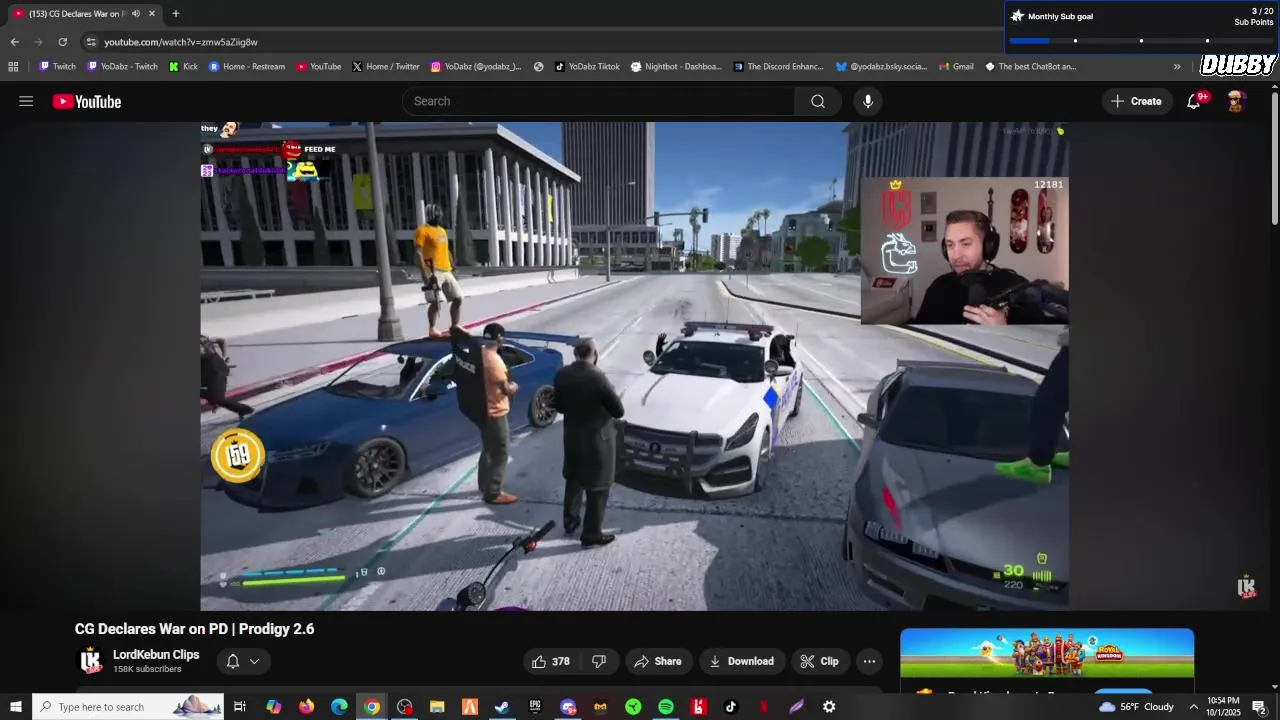1280x720 pixels.
Task: Open the Nightbot Dashboard bookmark
Action: (x=676, y=67)
